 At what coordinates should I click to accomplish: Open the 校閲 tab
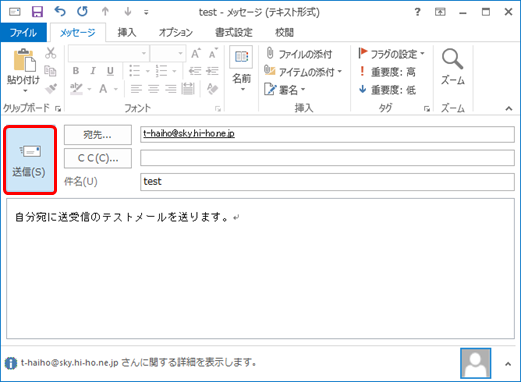point(284,33)
